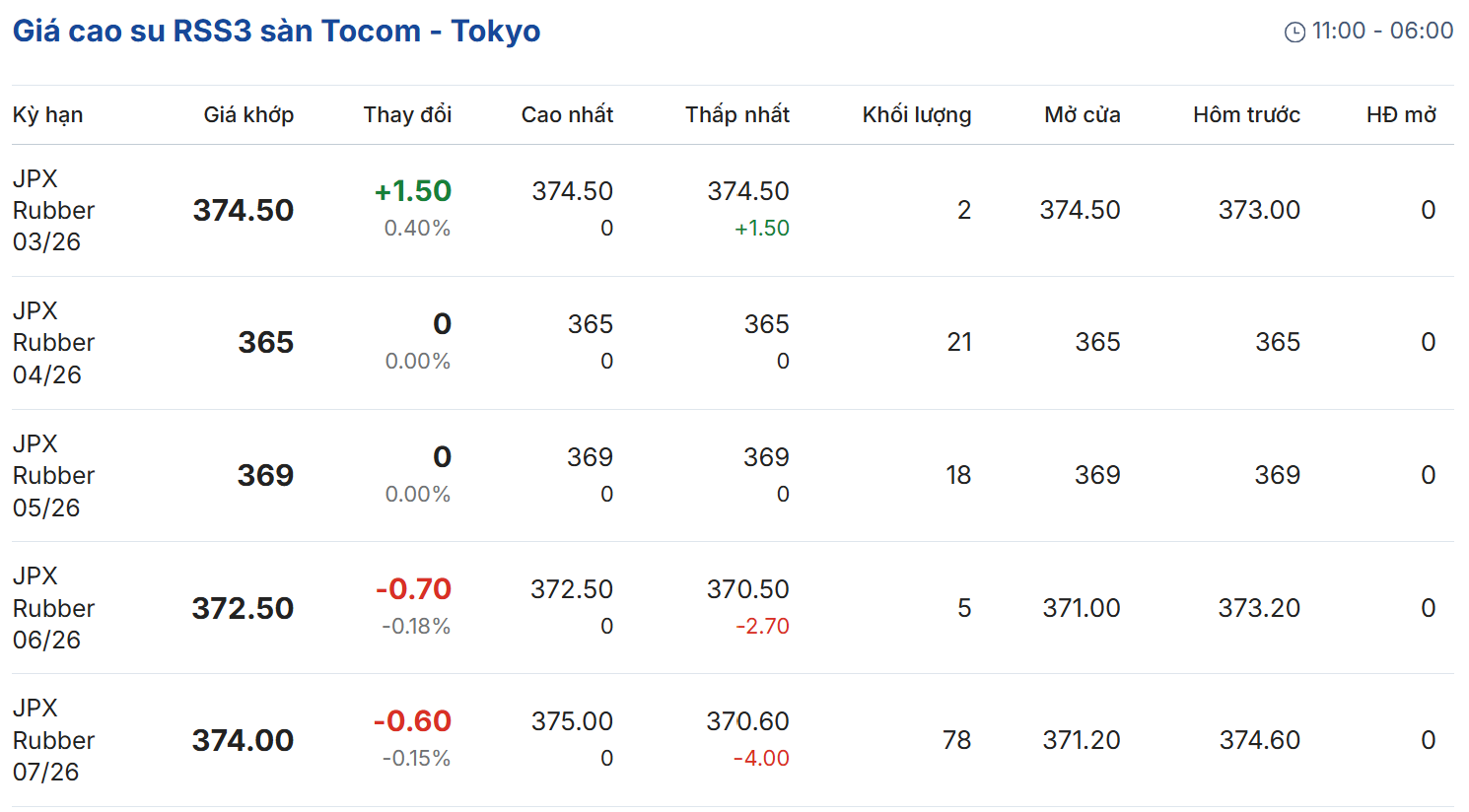Screen dimensions: 1469x812
Task: Click the -0.70 change value in red
Action: [413, 589]
